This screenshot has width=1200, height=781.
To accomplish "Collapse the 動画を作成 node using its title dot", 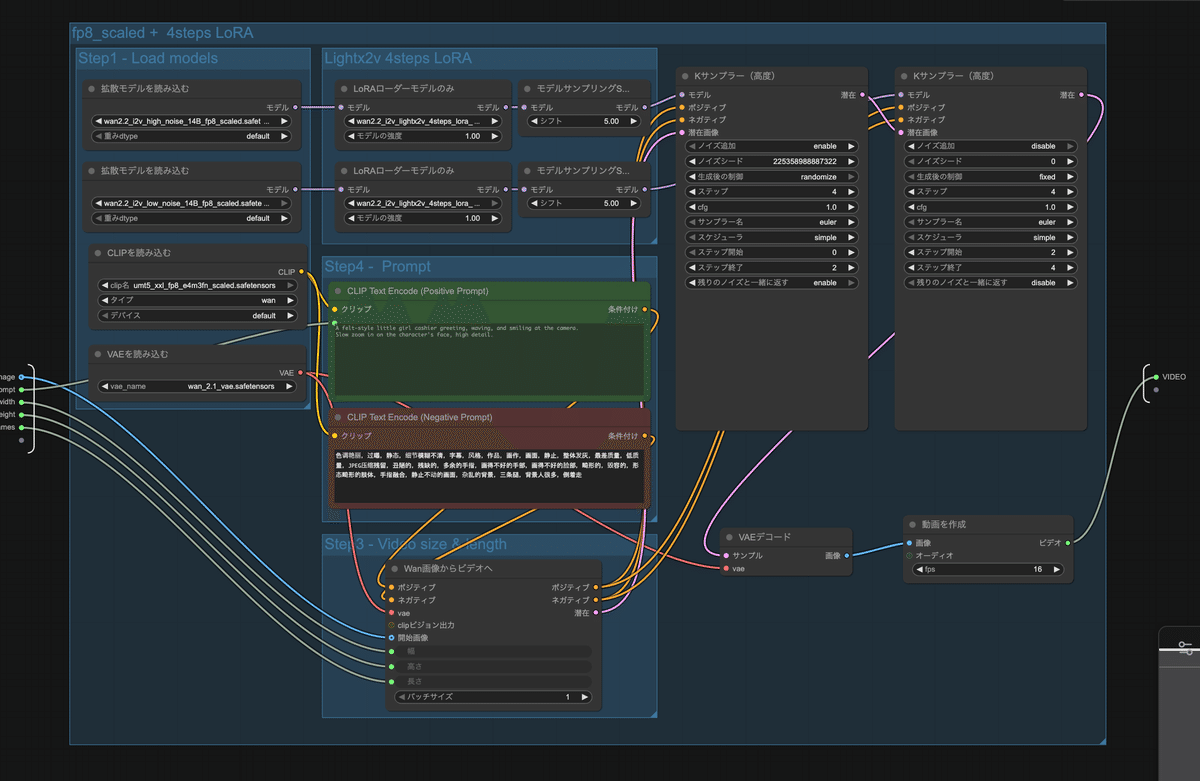I will pyautogui.click(x=911, y=524).
